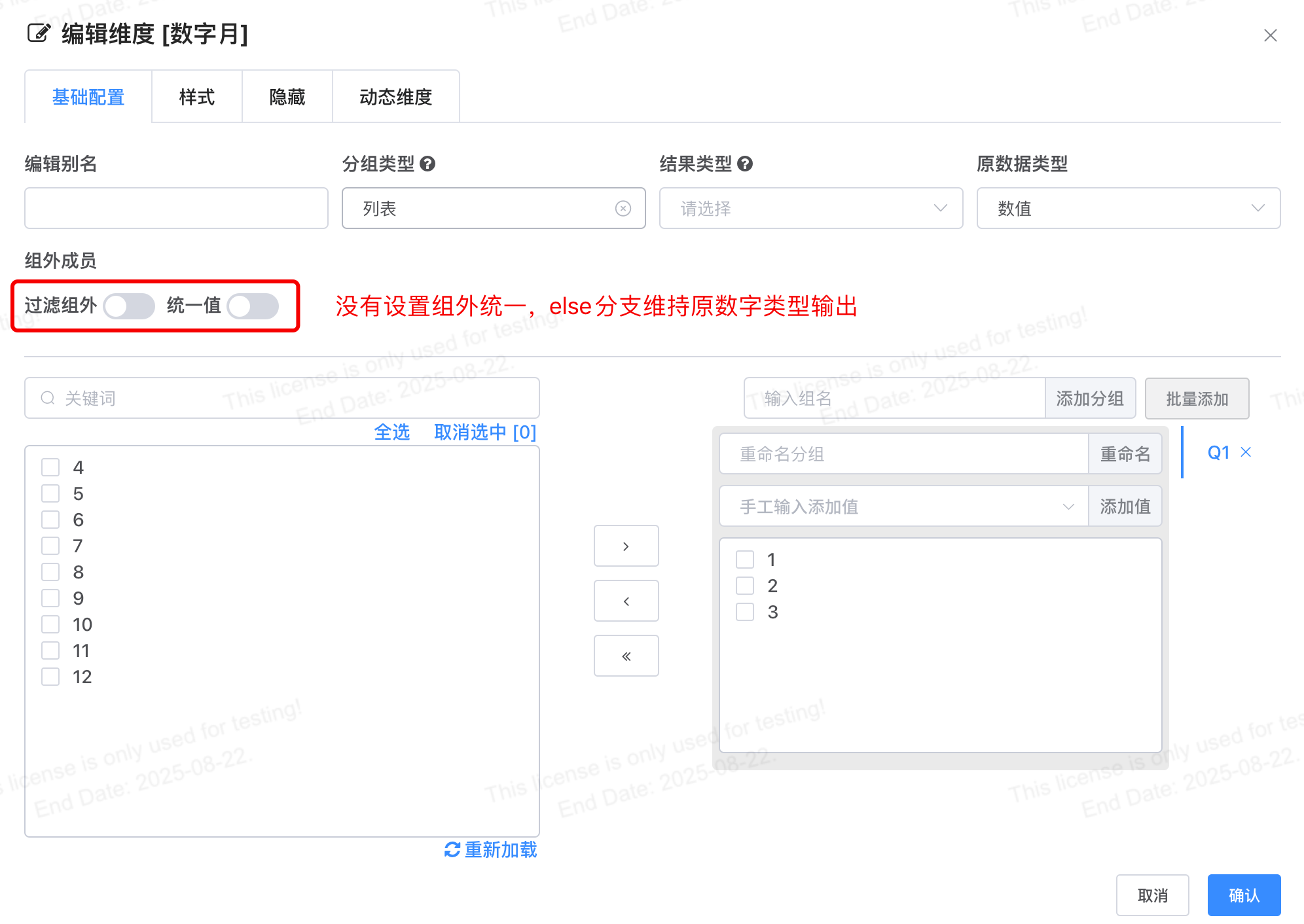The height and width of the screenshot is (924, 1304).
Task: Open the 结果类型 dropdown
Action: coord(810,208)
